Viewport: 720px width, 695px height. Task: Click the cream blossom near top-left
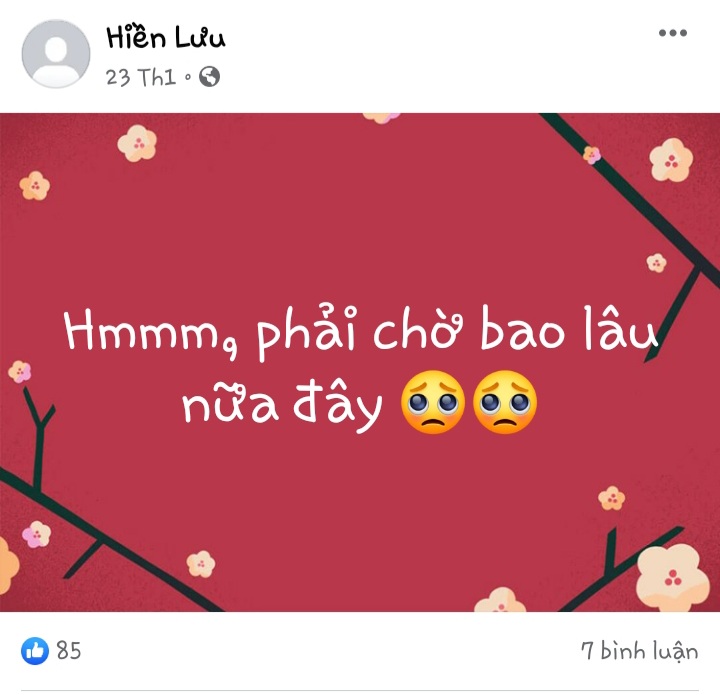137,143
